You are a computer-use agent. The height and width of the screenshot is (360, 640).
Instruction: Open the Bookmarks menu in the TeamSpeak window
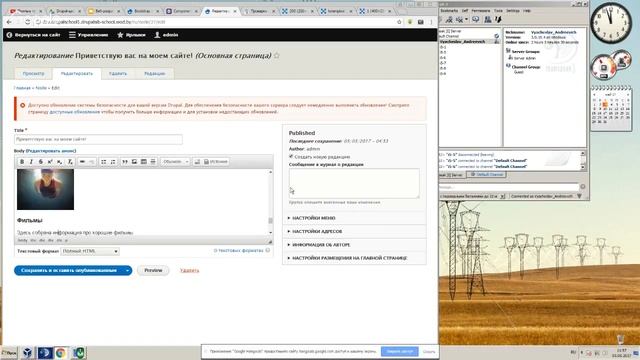click(449, 11)
